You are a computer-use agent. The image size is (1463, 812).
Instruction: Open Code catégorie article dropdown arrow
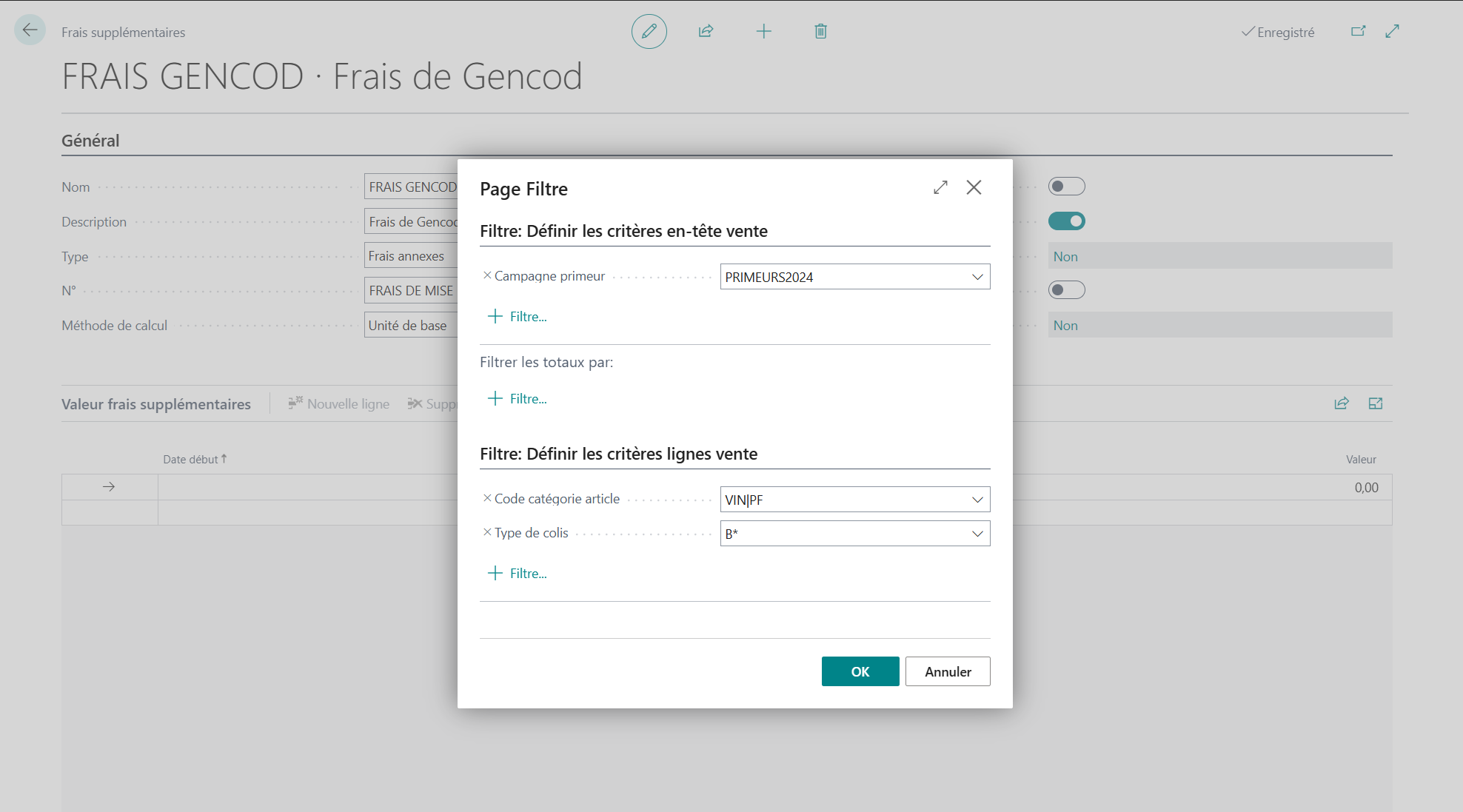point(977,500)
